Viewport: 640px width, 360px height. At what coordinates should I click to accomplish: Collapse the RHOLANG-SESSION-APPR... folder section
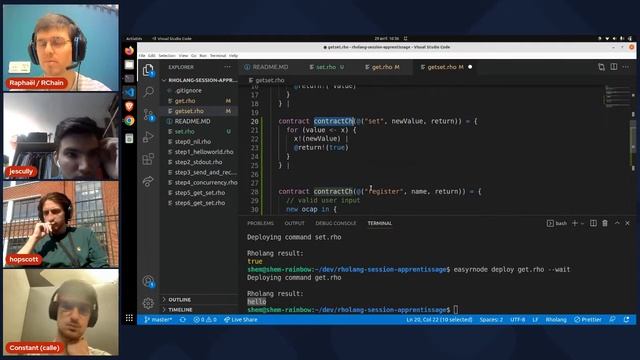click(x=200, y=80)
